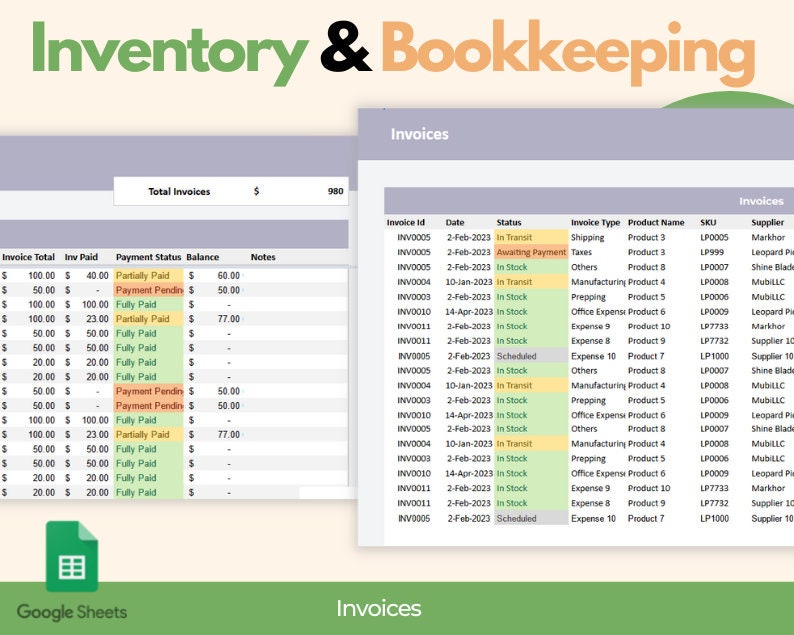
Task: Select the Taxes invoice type cell
Action: 581,252
